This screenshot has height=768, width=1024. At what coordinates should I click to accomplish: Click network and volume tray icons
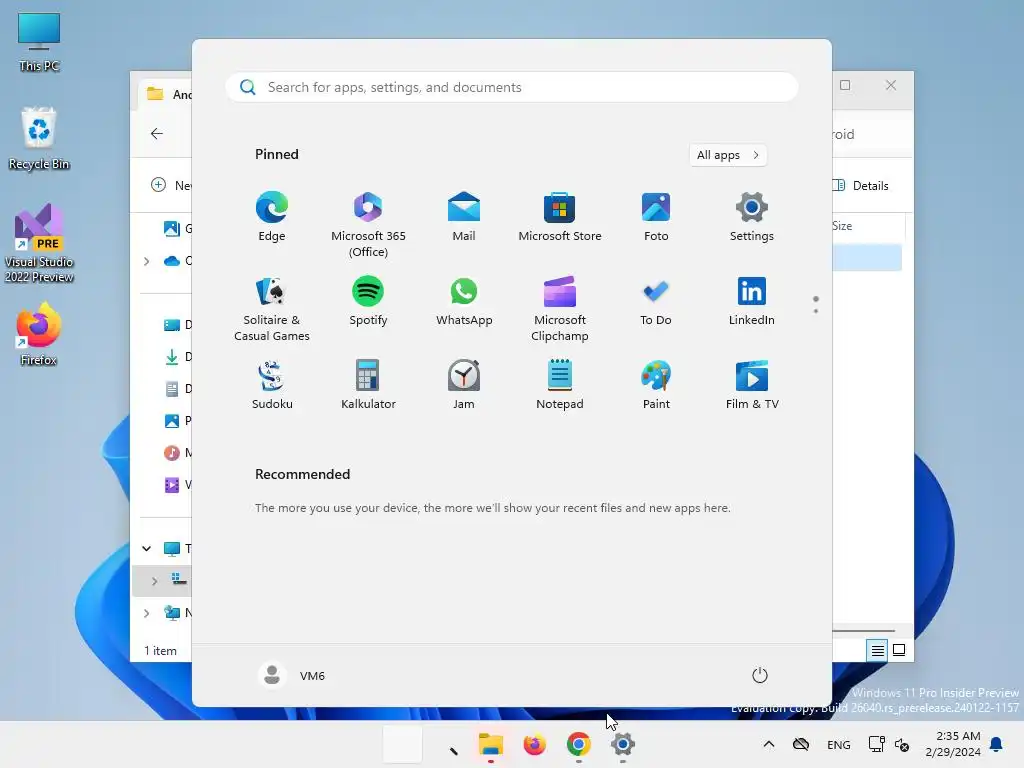point(889,744)
